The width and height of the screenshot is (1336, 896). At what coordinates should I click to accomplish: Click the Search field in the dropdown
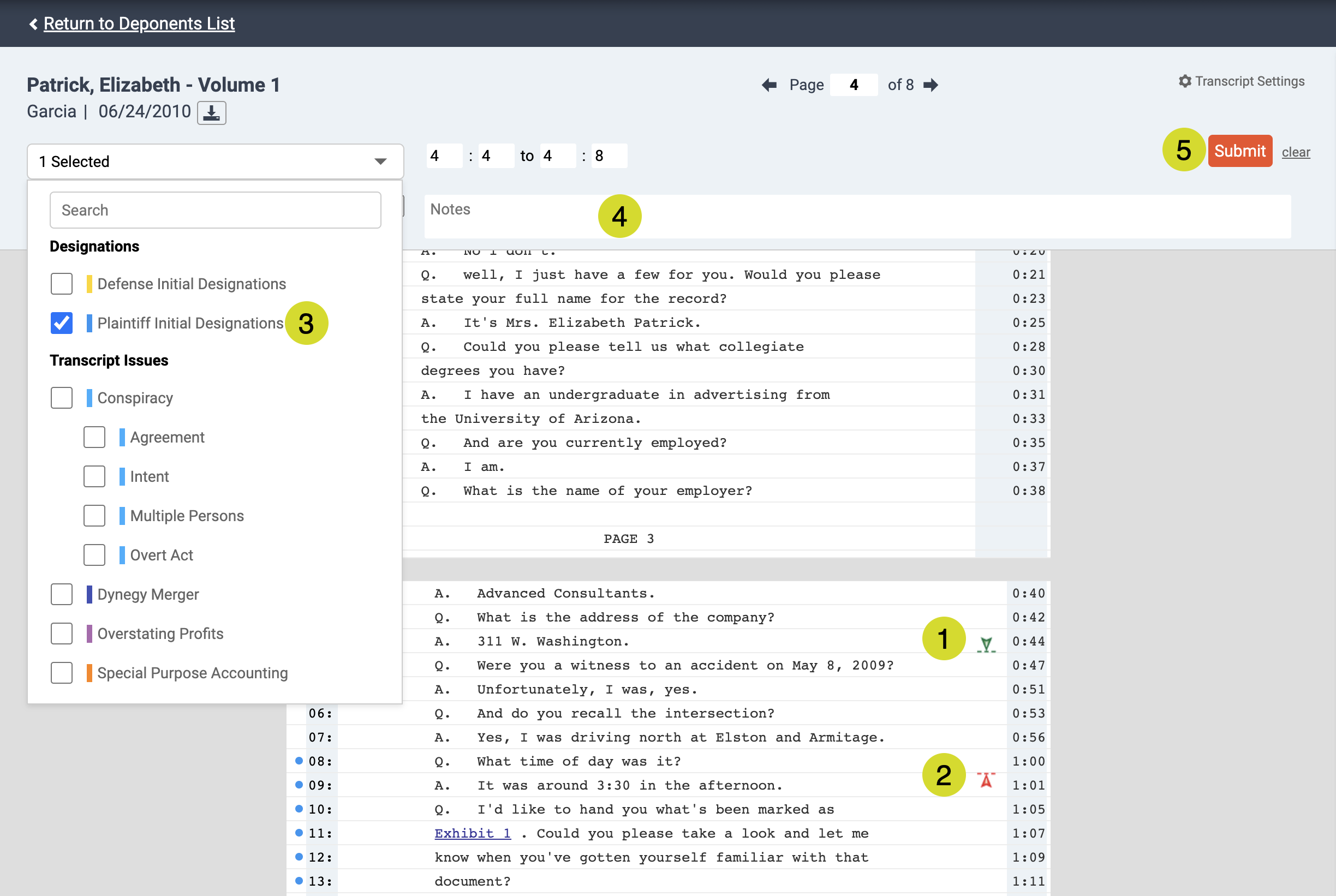[215, 210]
